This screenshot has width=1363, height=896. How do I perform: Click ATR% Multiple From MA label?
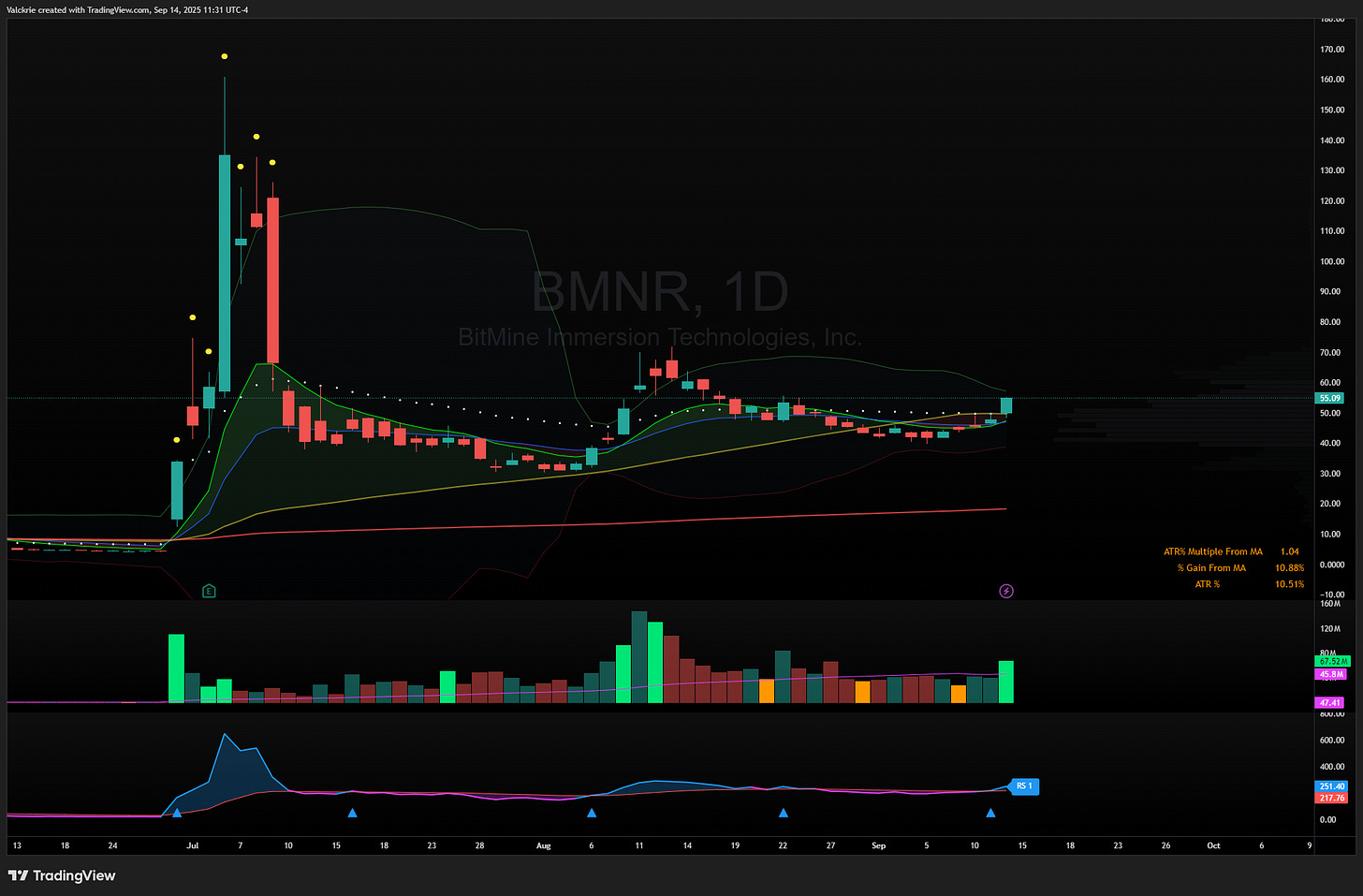1213,551
